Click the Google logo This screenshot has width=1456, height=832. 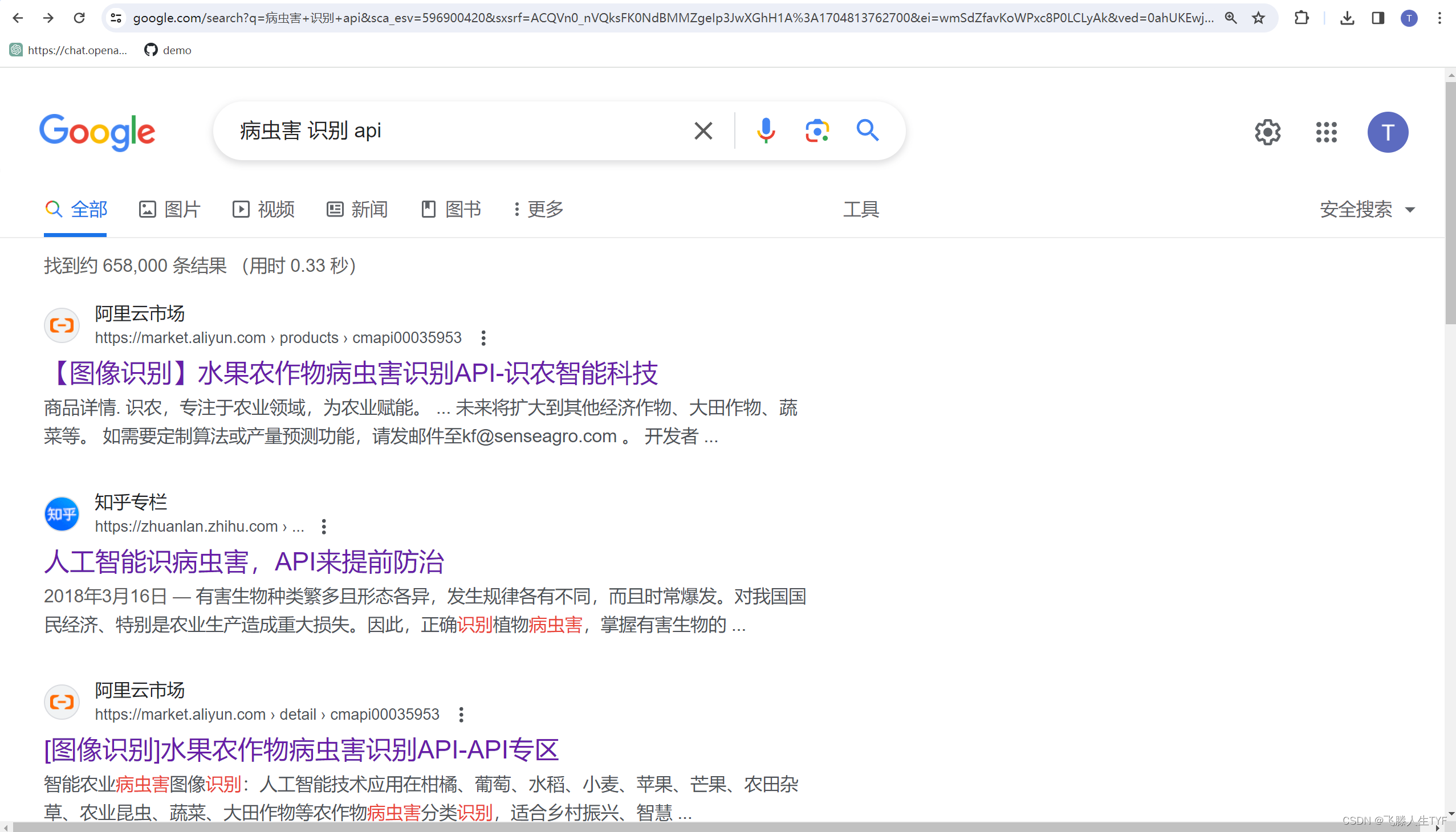coord(97,132)
